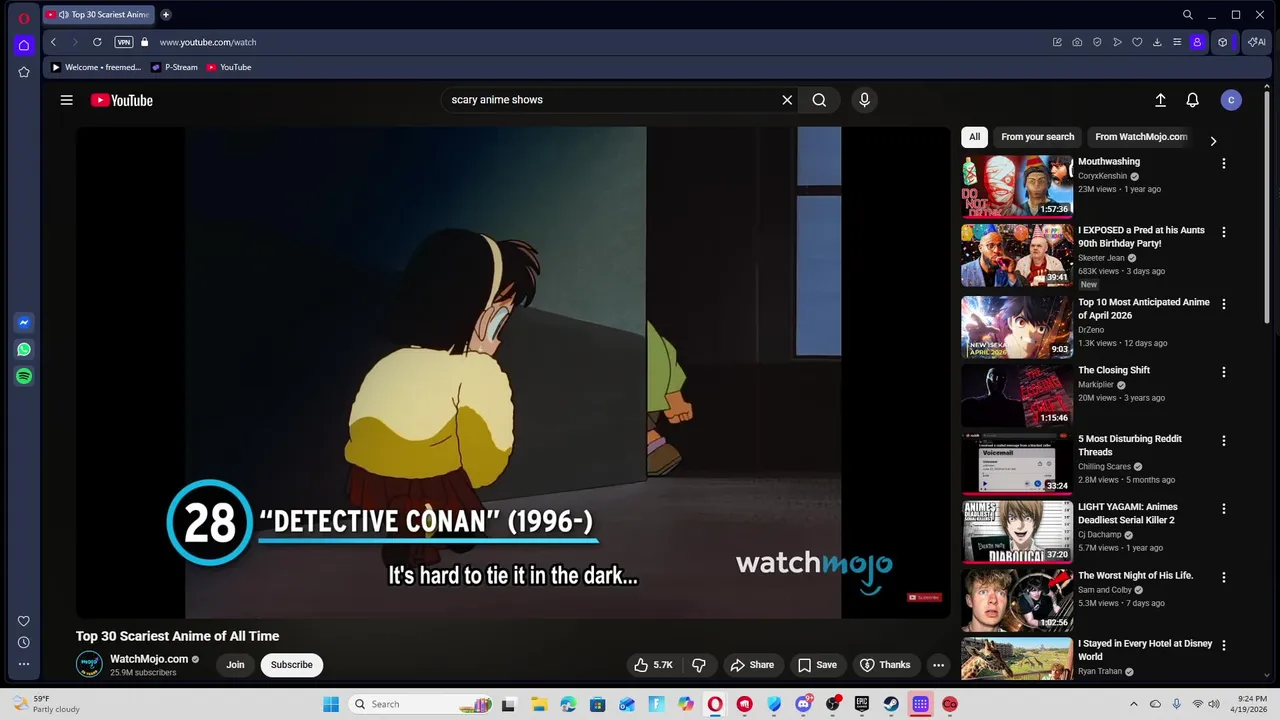
Task: Open options for 5 Most Disturbing Reddit Threads
Action: point(1223,441)
